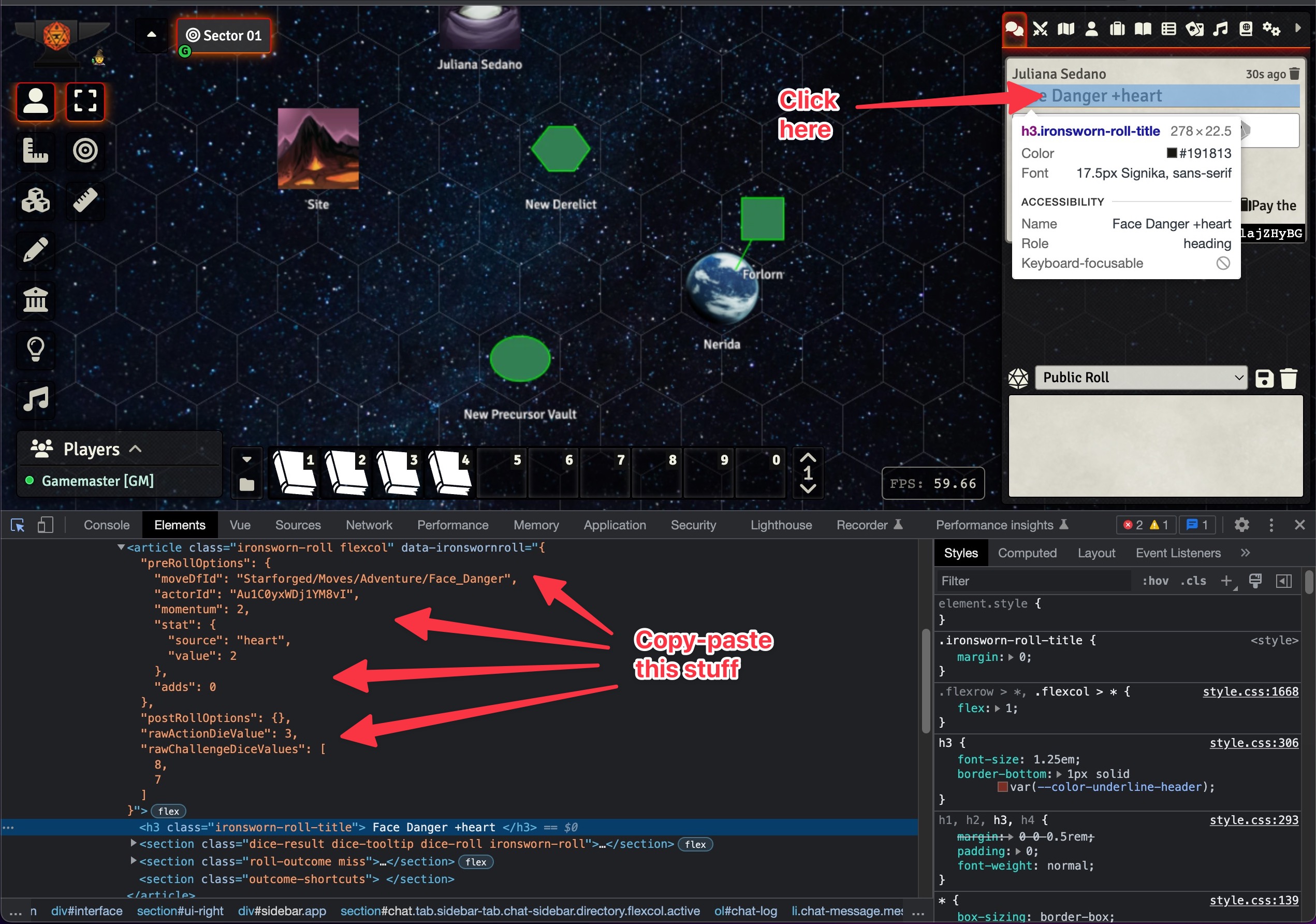
Task: Toggle the device toolbar in DevTools
Action: point(45,525)
